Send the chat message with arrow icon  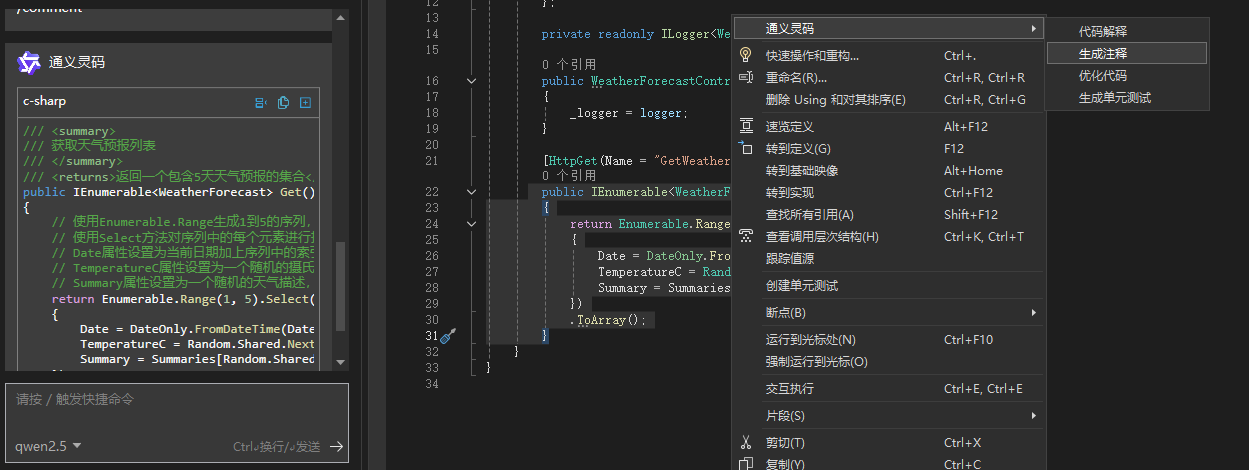pos(337,447)
